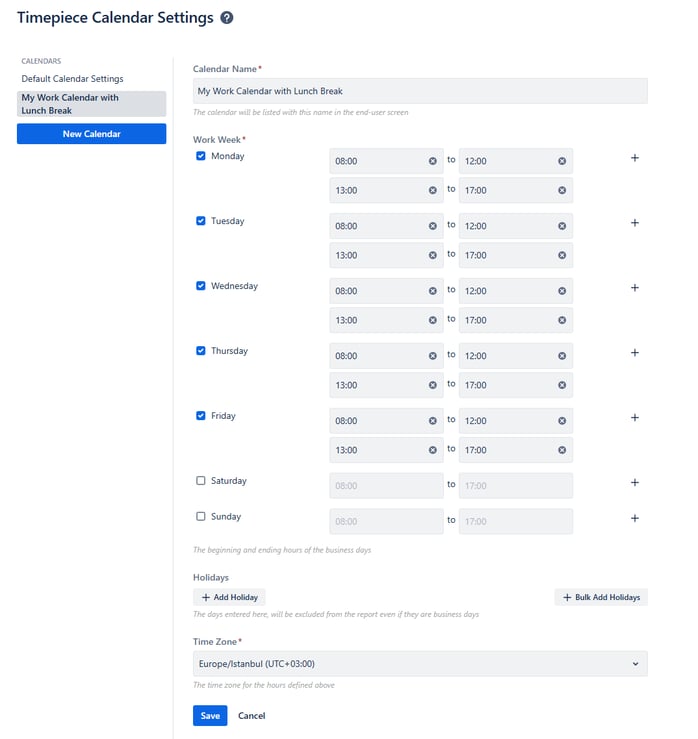Click the Calendar Name input field

420,91
